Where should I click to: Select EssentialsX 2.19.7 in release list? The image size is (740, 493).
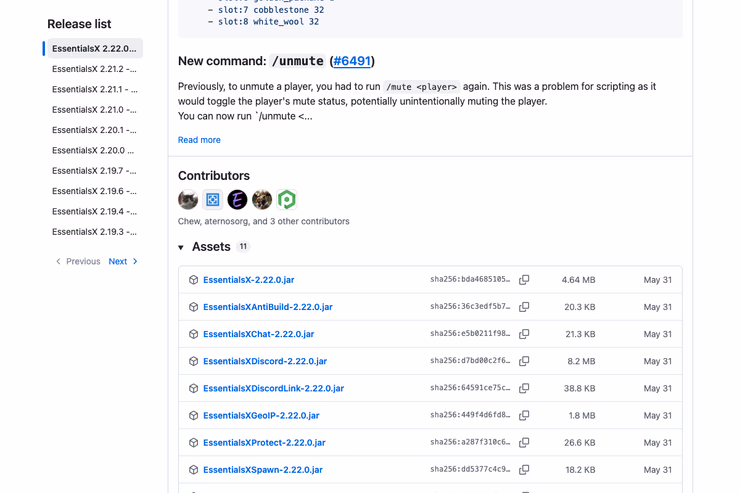coord(95,171)
